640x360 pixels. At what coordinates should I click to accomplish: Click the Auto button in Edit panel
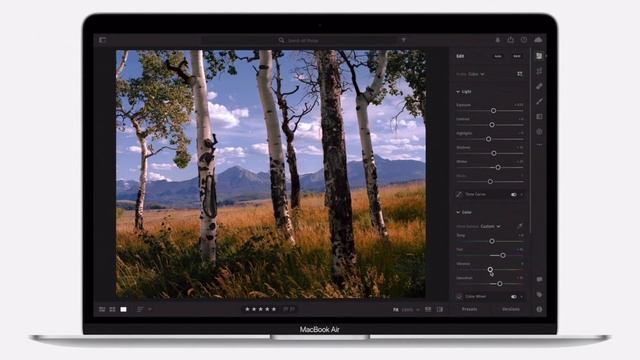tap(498, 56)
